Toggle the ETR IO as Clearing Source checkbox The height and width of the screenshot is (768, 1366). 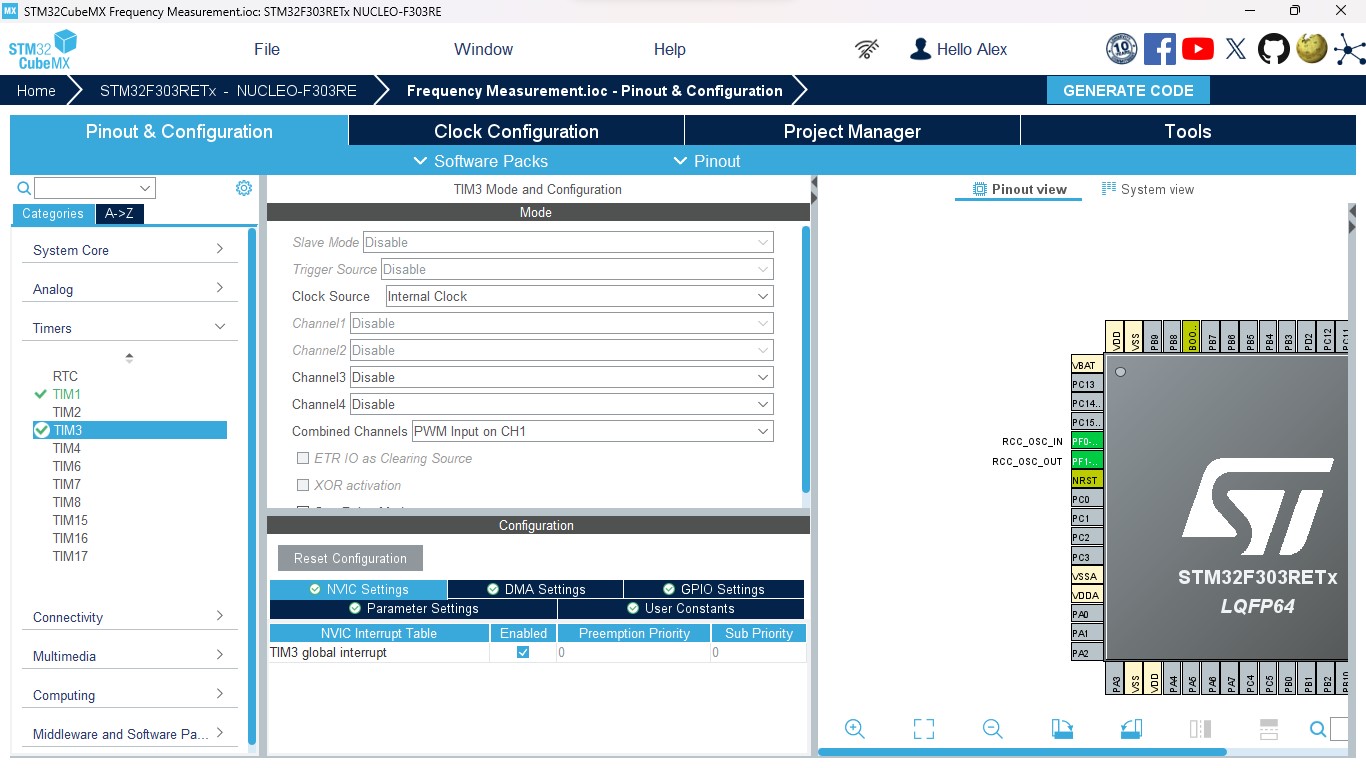coord(303,458)
